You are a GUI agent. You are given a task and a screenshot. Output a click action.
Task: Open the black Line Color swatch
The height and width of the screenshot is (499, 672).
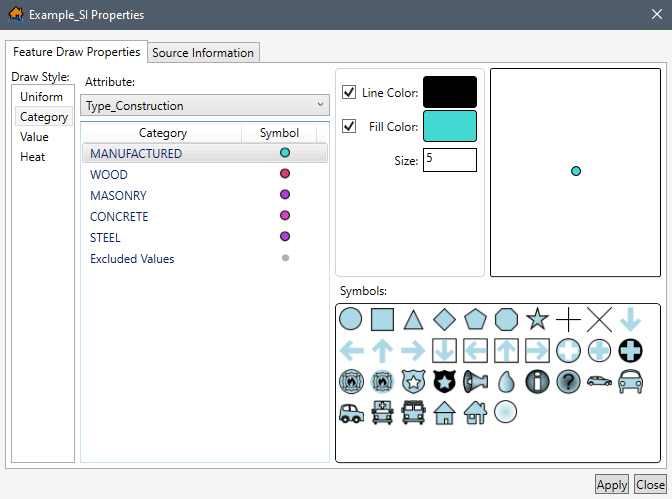point(450,92)
